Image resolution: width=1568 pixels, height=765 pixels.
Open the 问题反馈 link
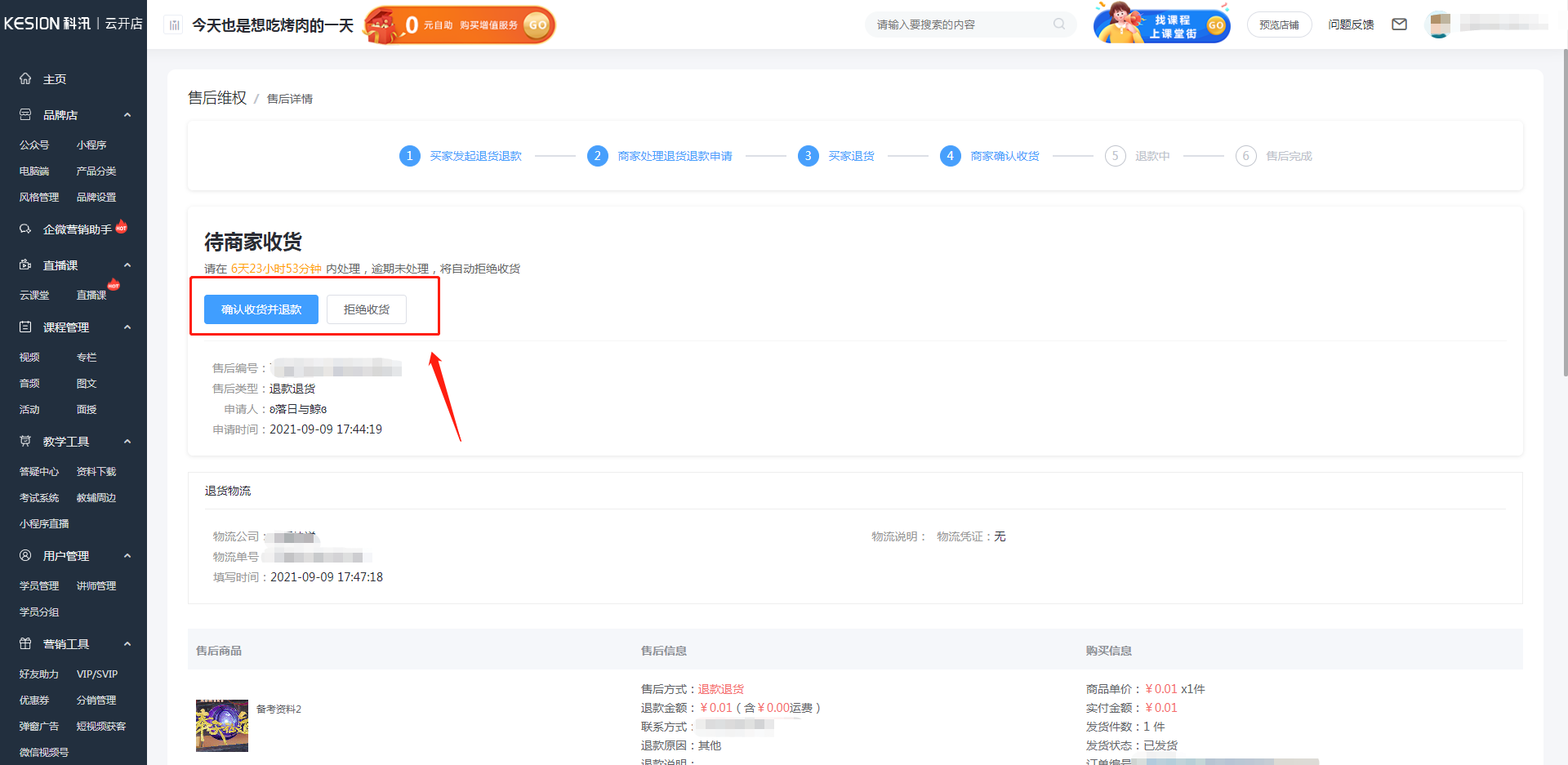pos(1351,24)
